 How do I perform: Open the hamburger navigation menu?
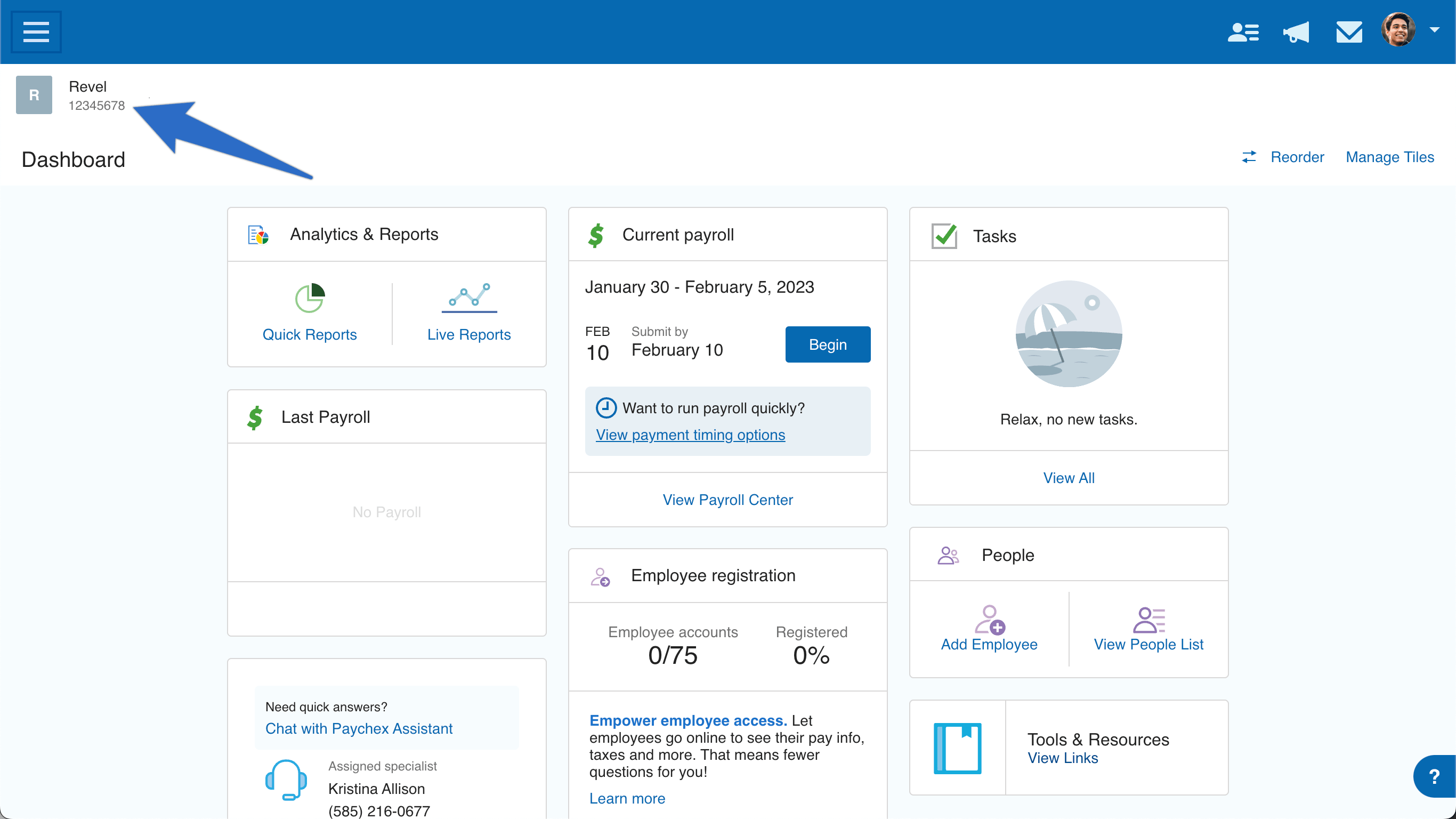(36, 31)
